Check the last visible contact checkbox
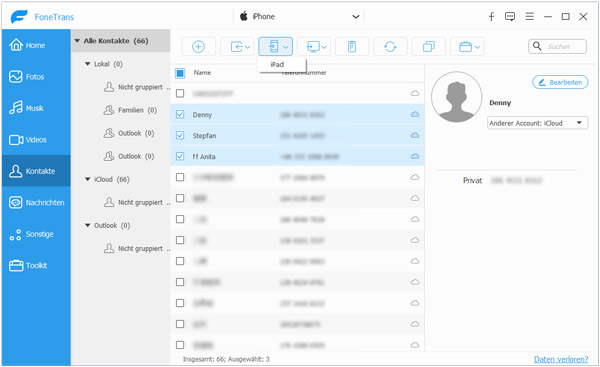This screenshot has height=367, width=600. (x=180, y=345)
